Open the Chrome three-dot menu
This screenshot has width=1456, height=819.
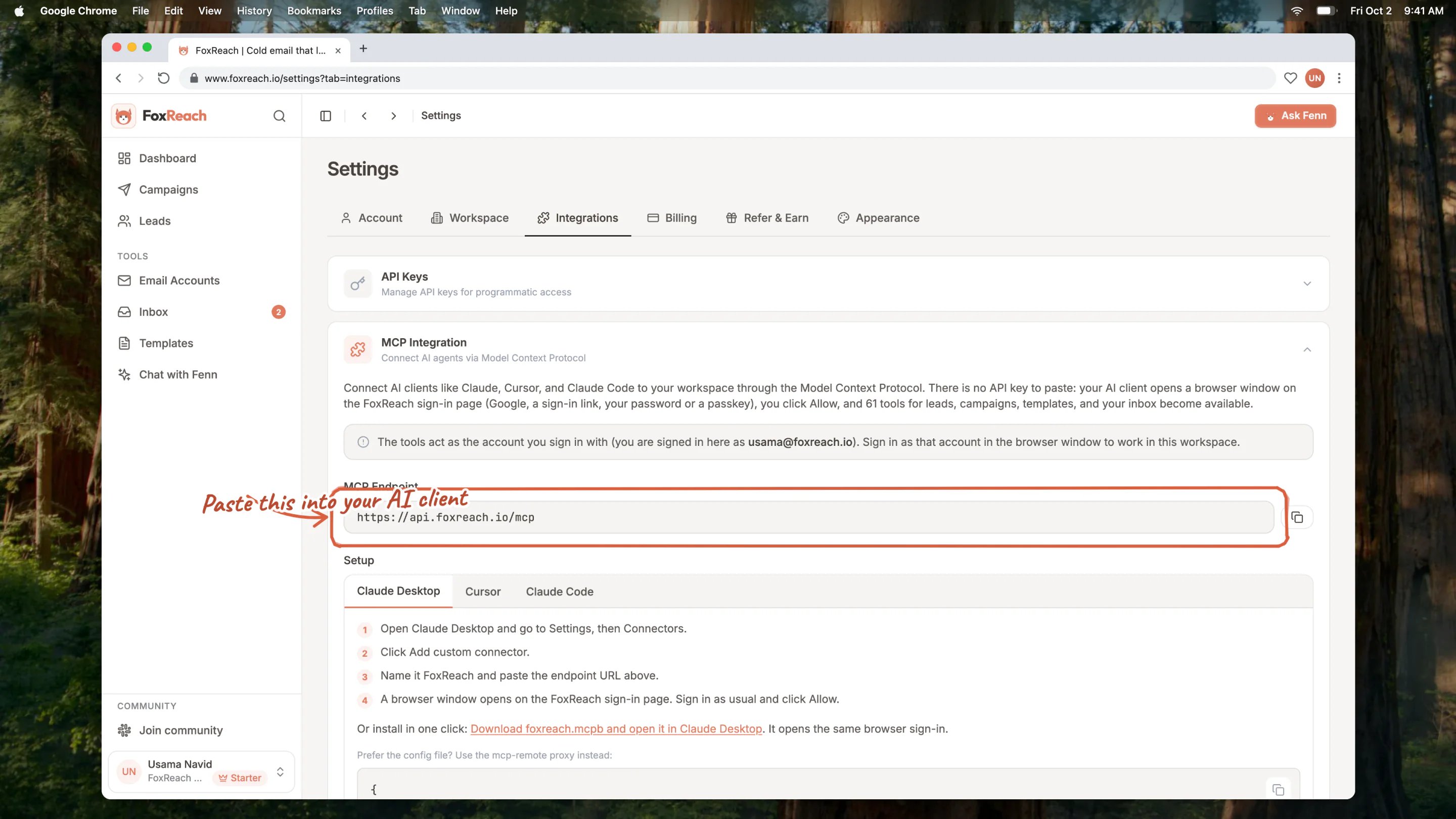click(1338, 78)
